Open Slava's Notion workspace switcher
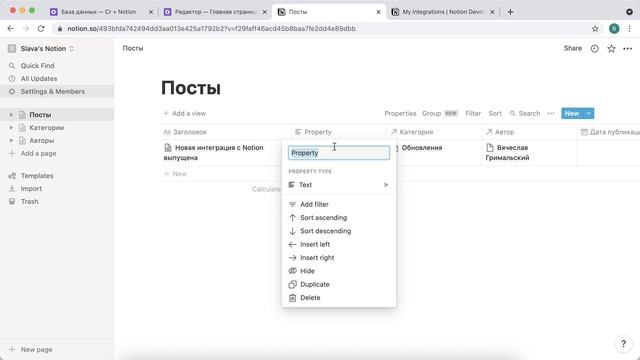This screenshot has height=360, width=640. (x=41, y=49)
